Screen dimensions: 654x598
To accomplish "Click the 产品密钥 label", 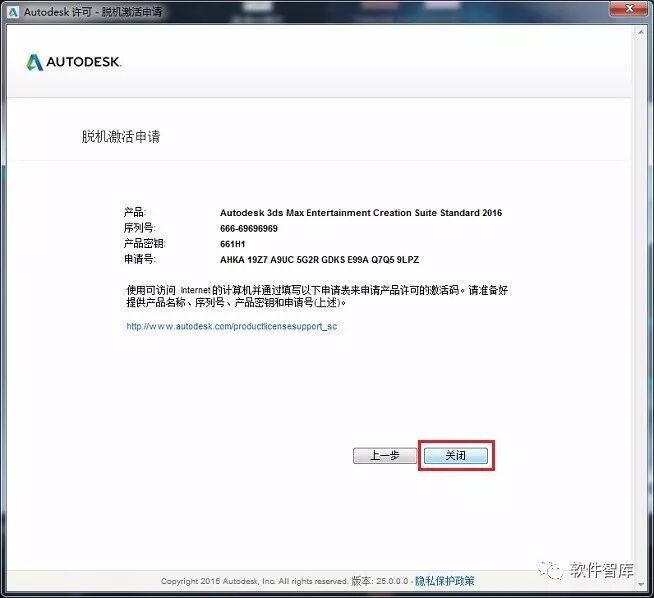I will (144, 244).
